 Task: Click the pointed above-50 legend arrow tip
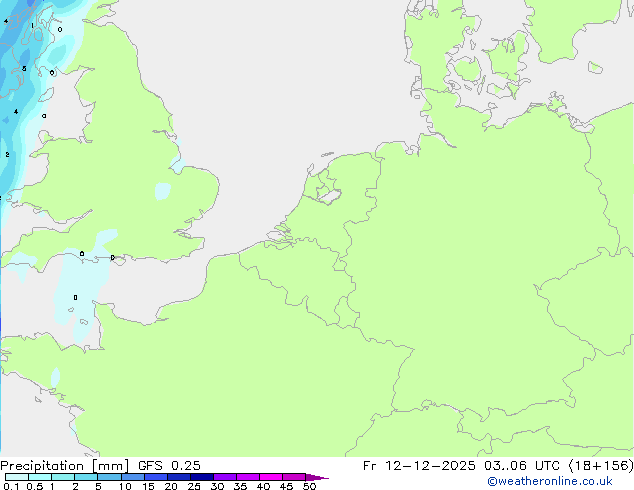(x=317, y=477)
